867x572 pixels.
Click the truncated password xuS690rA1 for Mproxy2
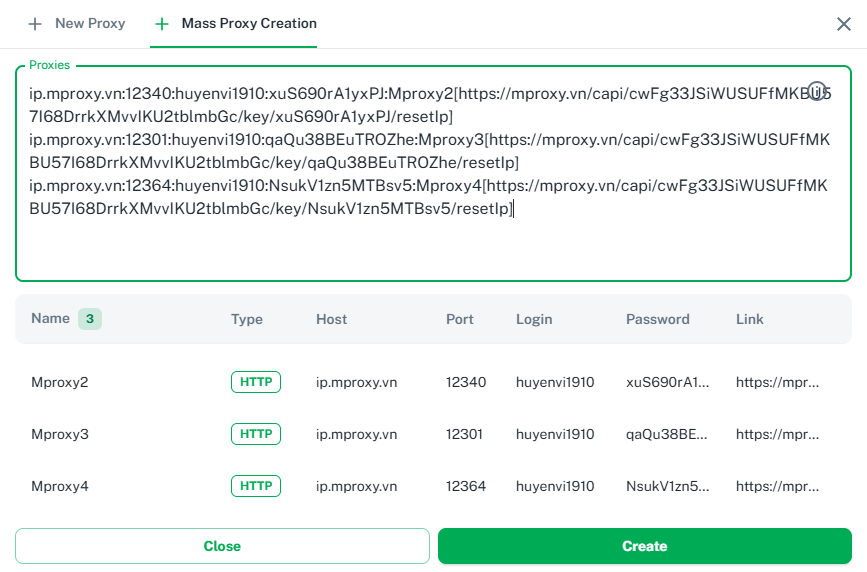point(667,382)
